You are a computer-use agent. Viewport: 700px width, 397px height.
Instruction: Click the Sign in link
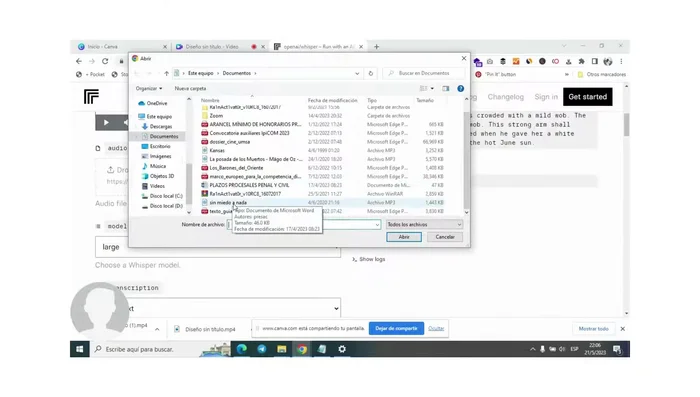coord(546,97)
